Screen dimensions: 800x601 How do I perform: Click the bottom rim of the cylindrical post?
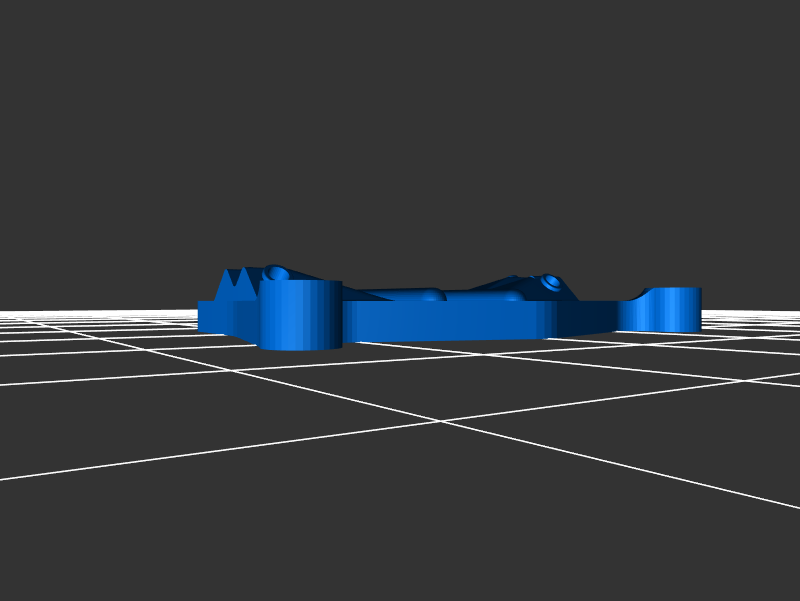coord(300,346)
